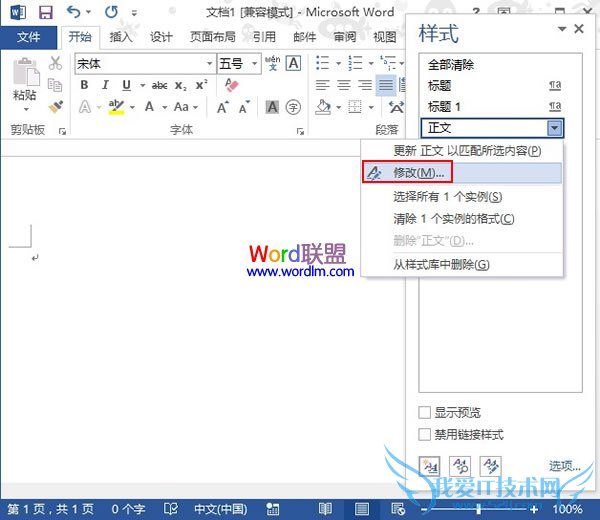
Task: Undo the last action
Action: click(x=73, y=12)
